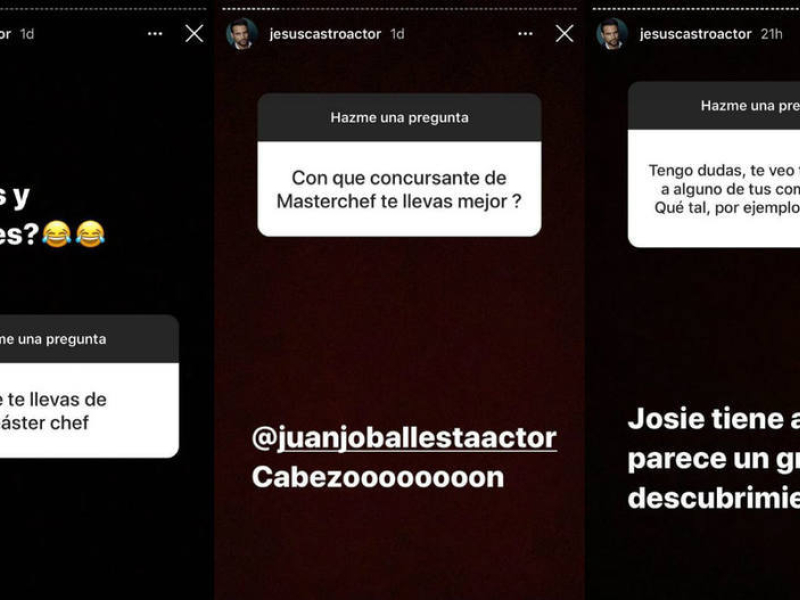Tap the laughing emojis in the left story
Screen dimensions: 800x600
point(73,234)
